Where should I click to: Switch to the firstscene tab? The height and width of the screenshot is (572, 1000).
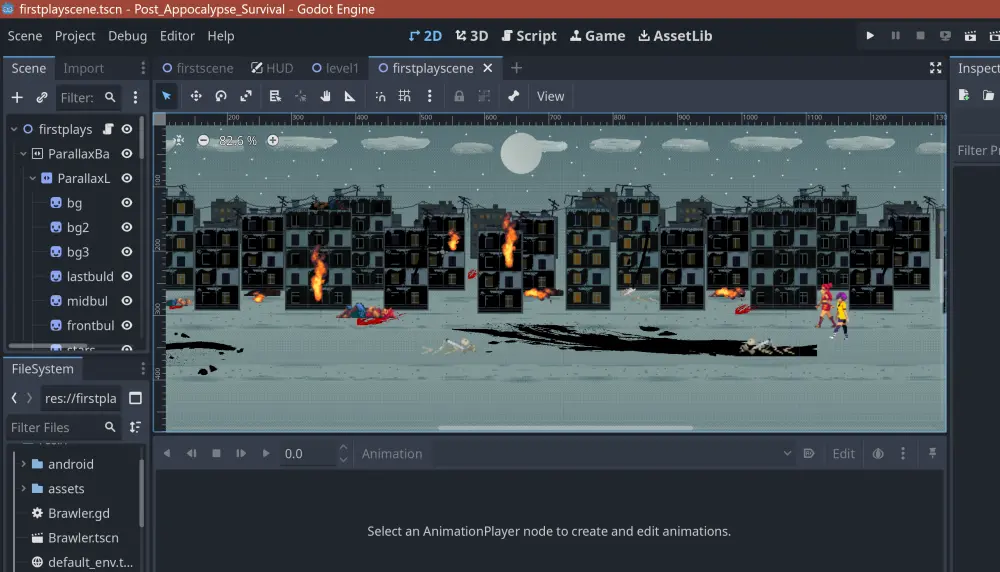click(x=198, y=68)
